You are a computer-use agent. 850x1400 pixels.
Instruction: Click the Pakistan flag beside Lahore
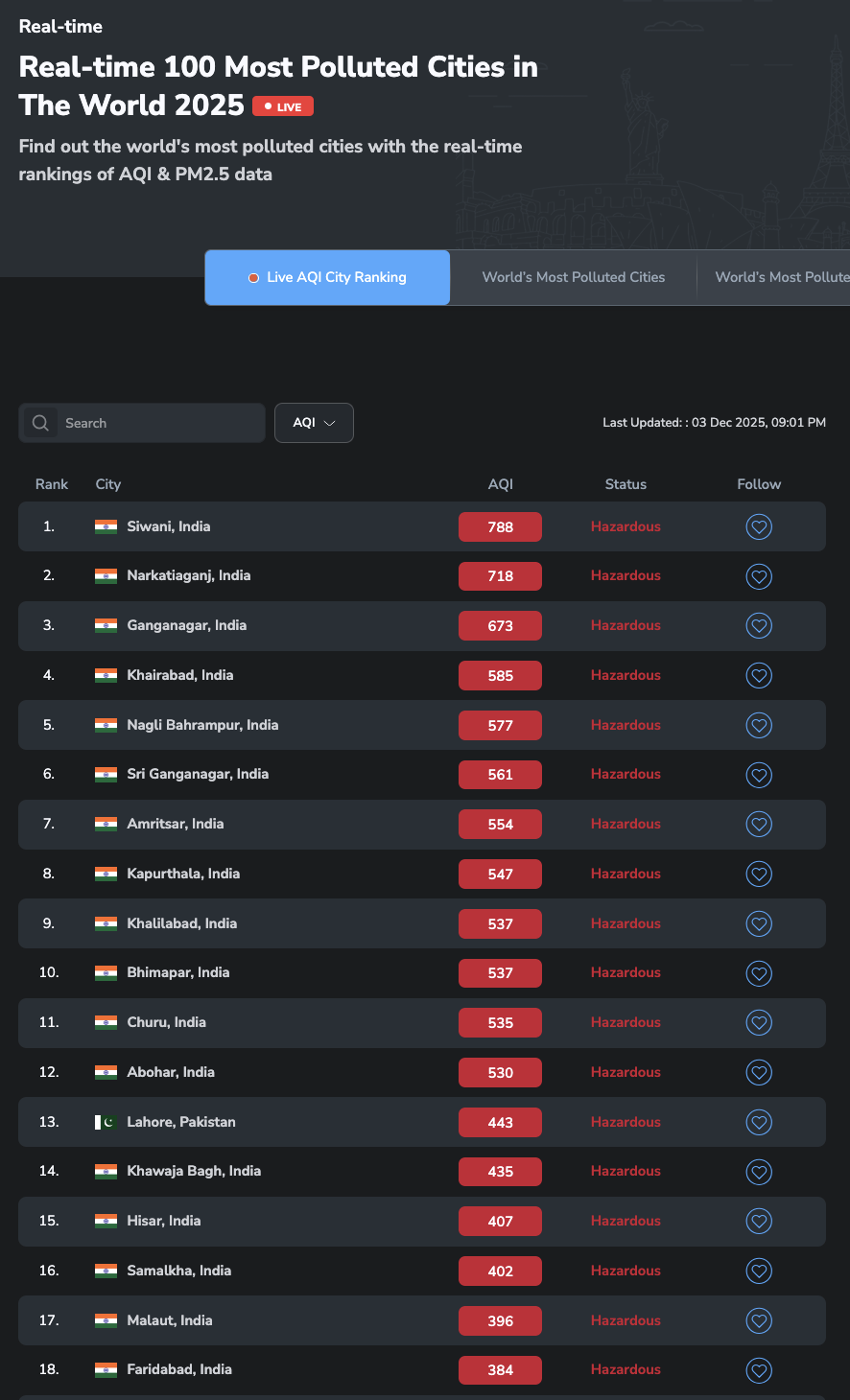click(x=106, y=1122)
